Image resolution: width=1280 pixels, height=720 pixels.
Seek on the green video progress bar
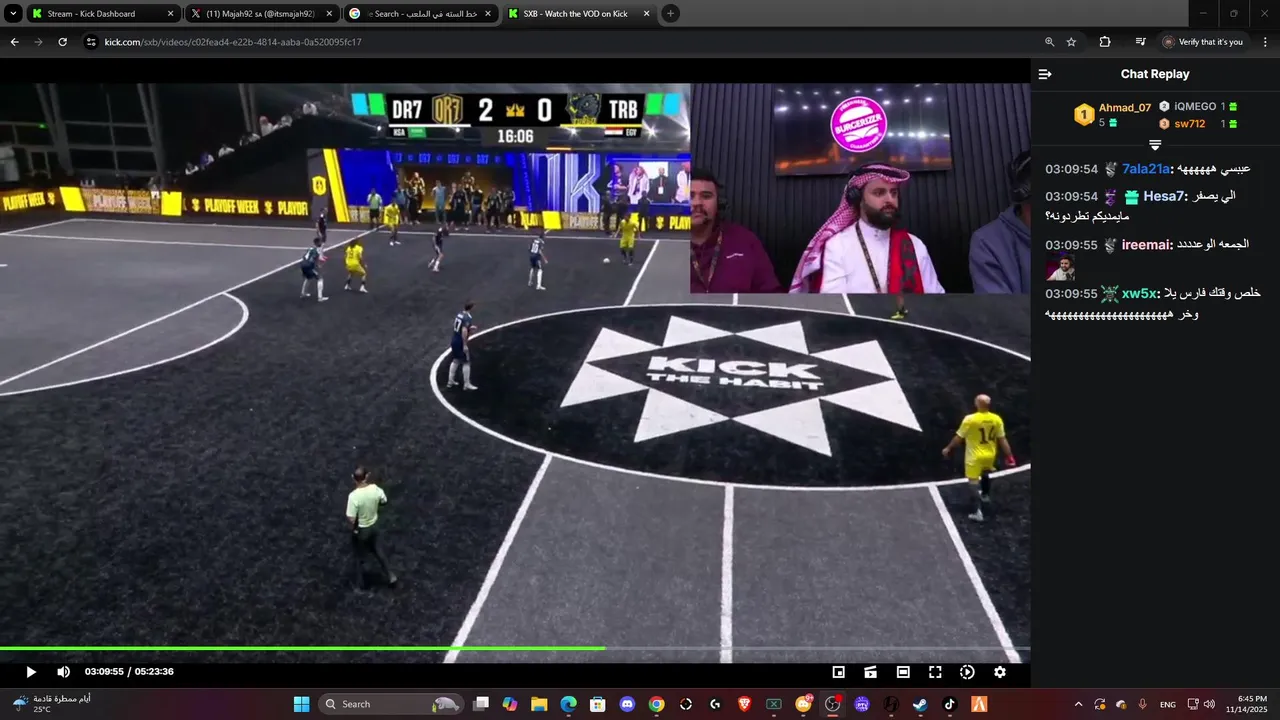[515, 648]
